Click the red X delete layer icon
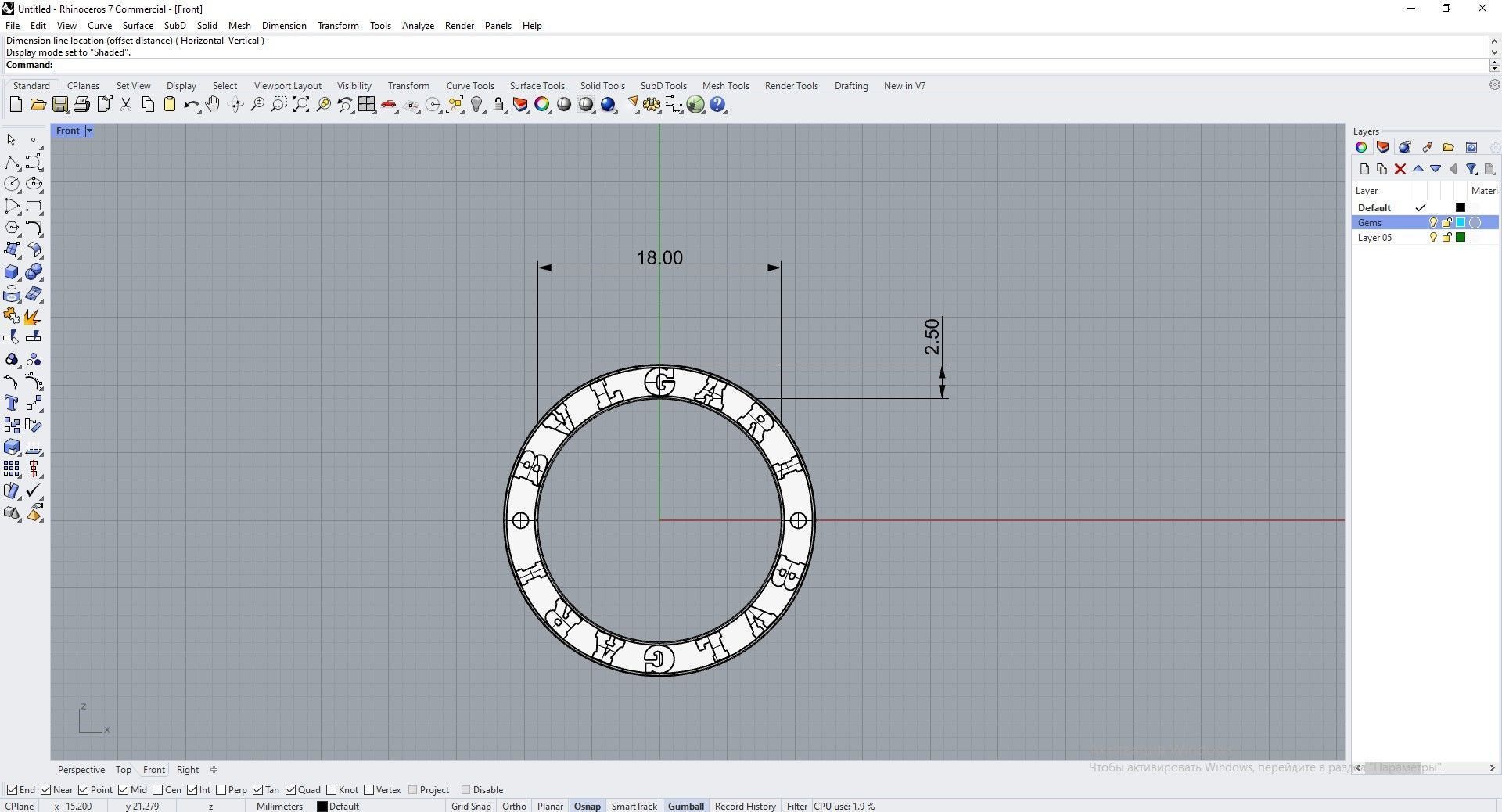Image resolution: width=1502 pixels, height=812 pixels. coord(1400,169)
